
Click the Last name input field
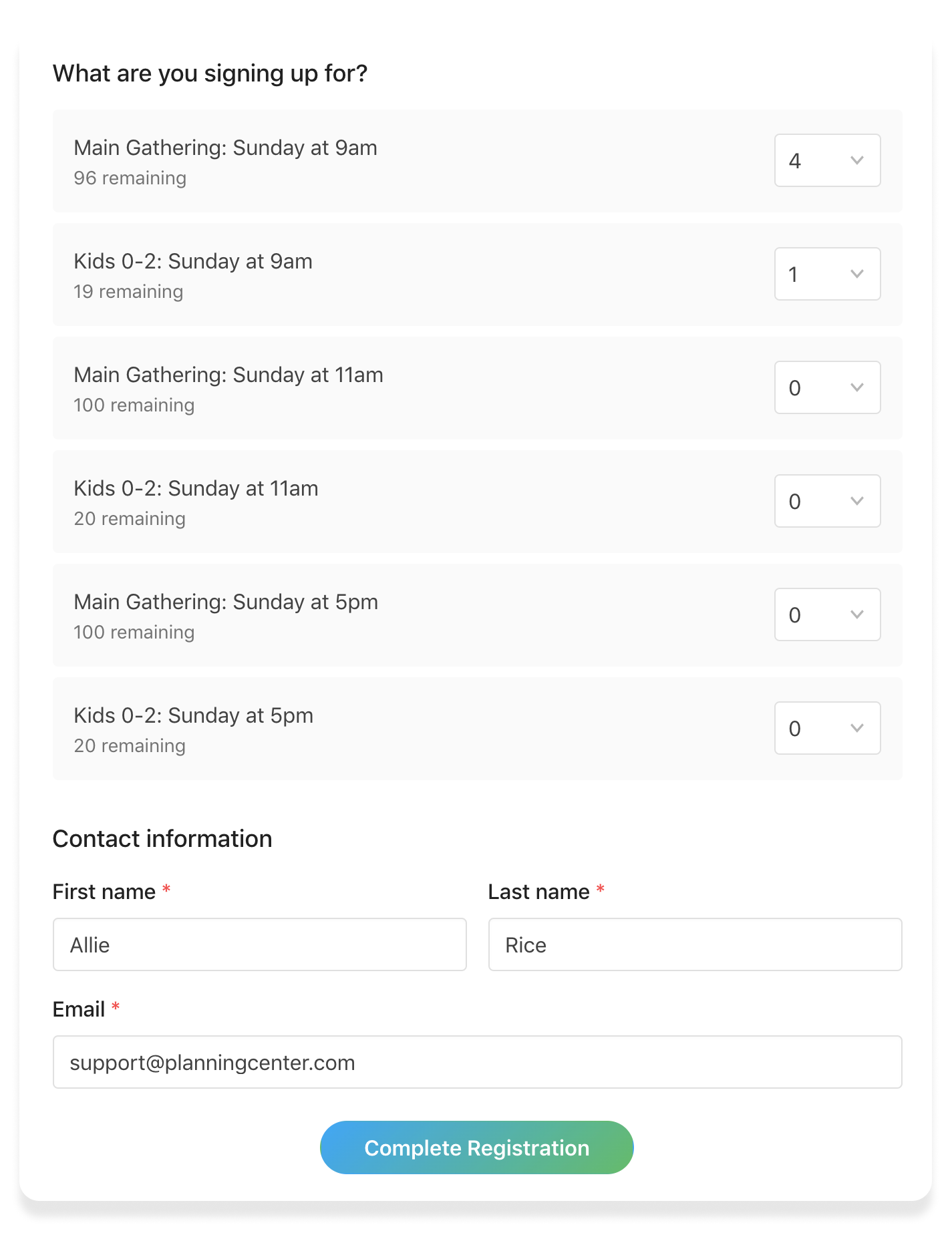(695, 944)
